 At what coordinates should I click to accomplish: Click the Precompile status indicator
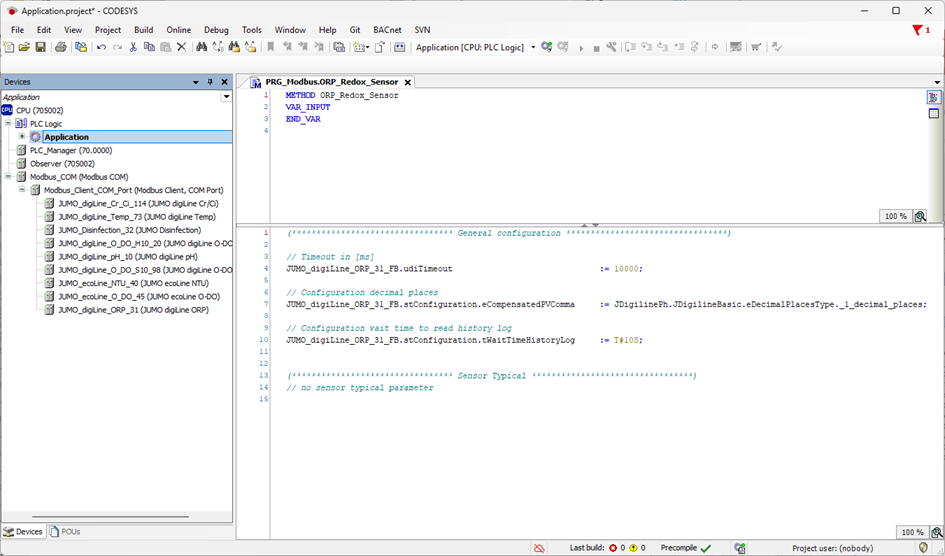click(686, 548)
